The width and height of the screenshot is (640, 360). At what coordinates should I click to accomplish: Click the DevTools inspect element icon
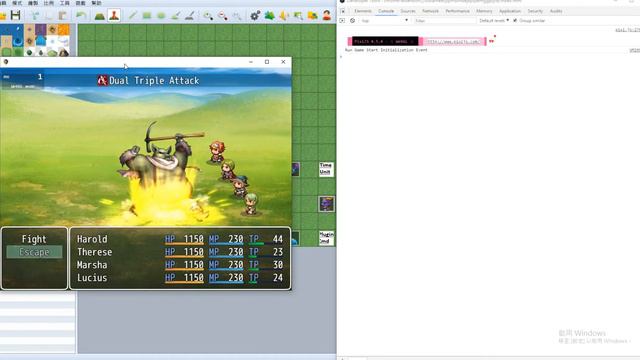click(x=343, y=11)
